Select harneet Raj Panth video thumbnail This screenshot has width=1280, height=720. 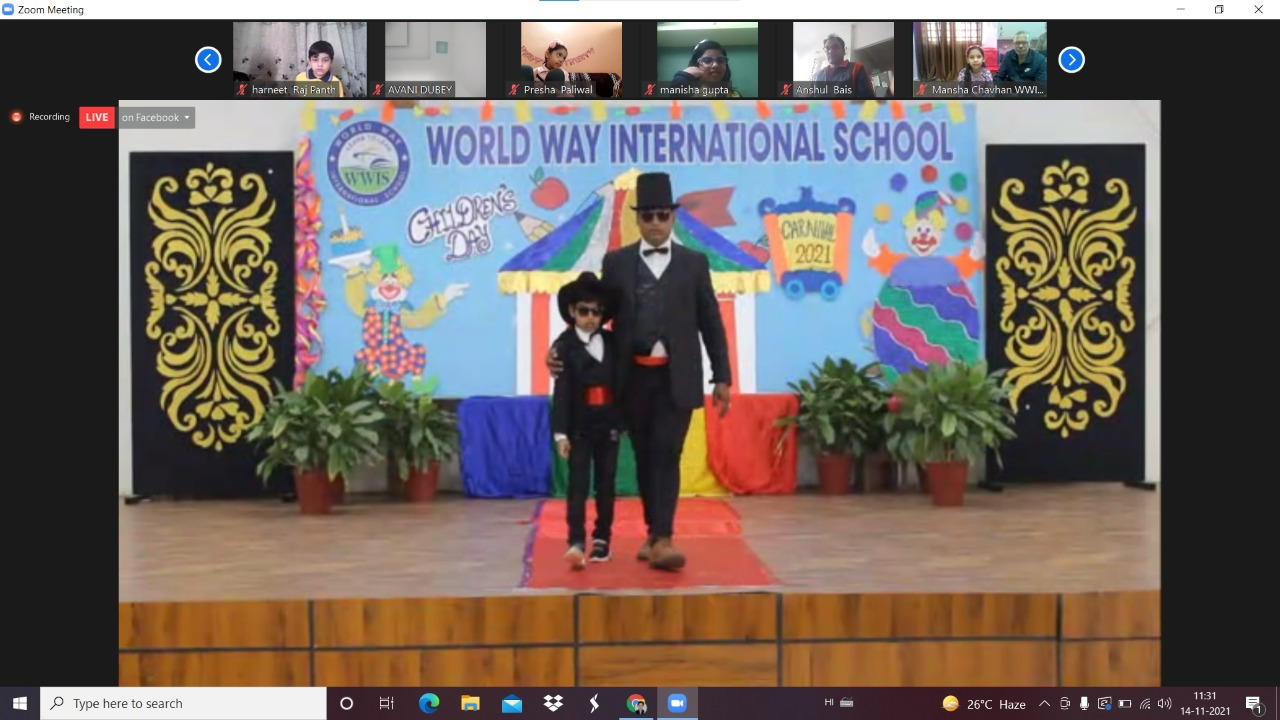coord(300,59)
